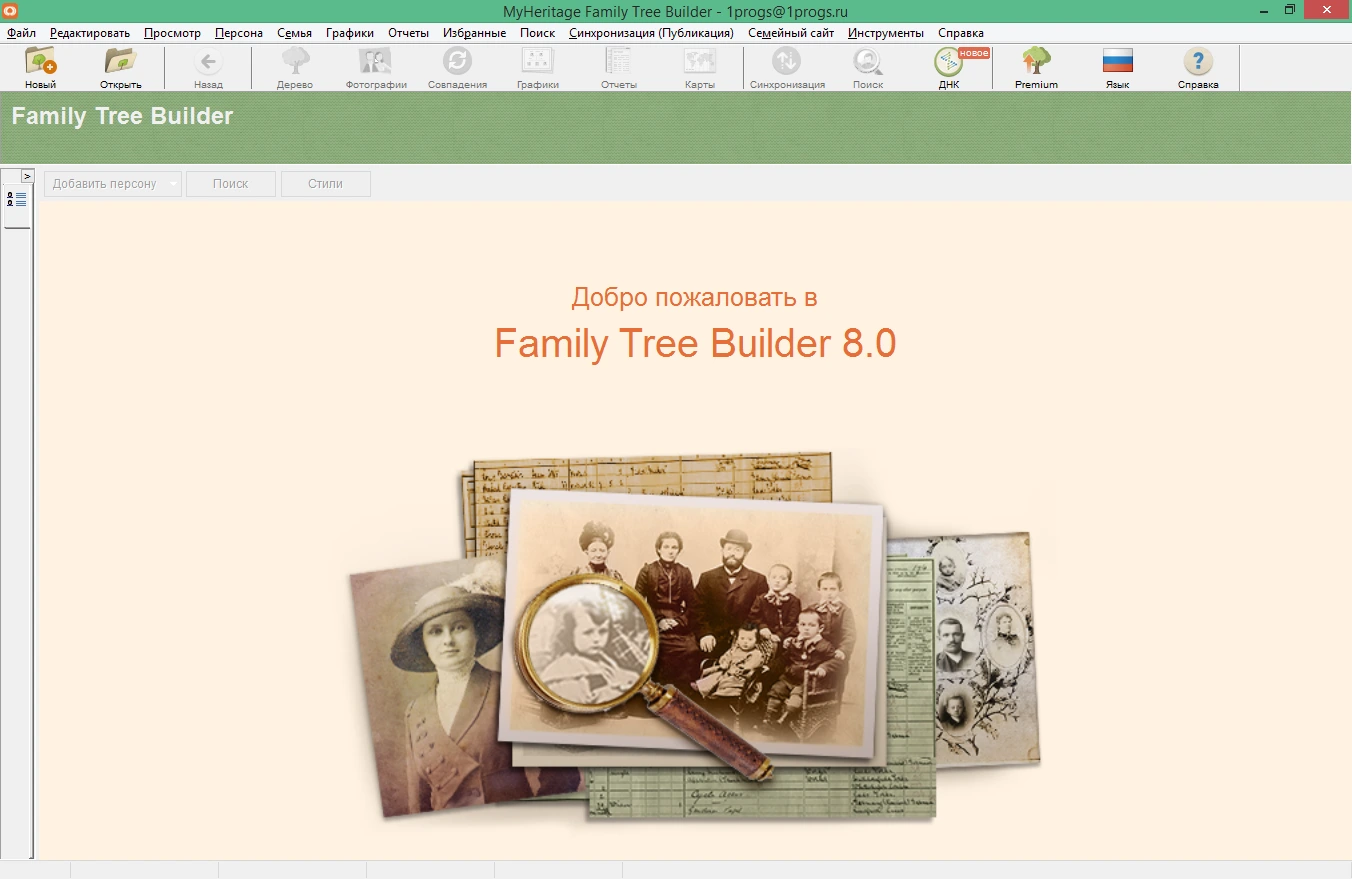Open the Файл menu
This screenshot has height=879, width=1352.
coord(21,33)
